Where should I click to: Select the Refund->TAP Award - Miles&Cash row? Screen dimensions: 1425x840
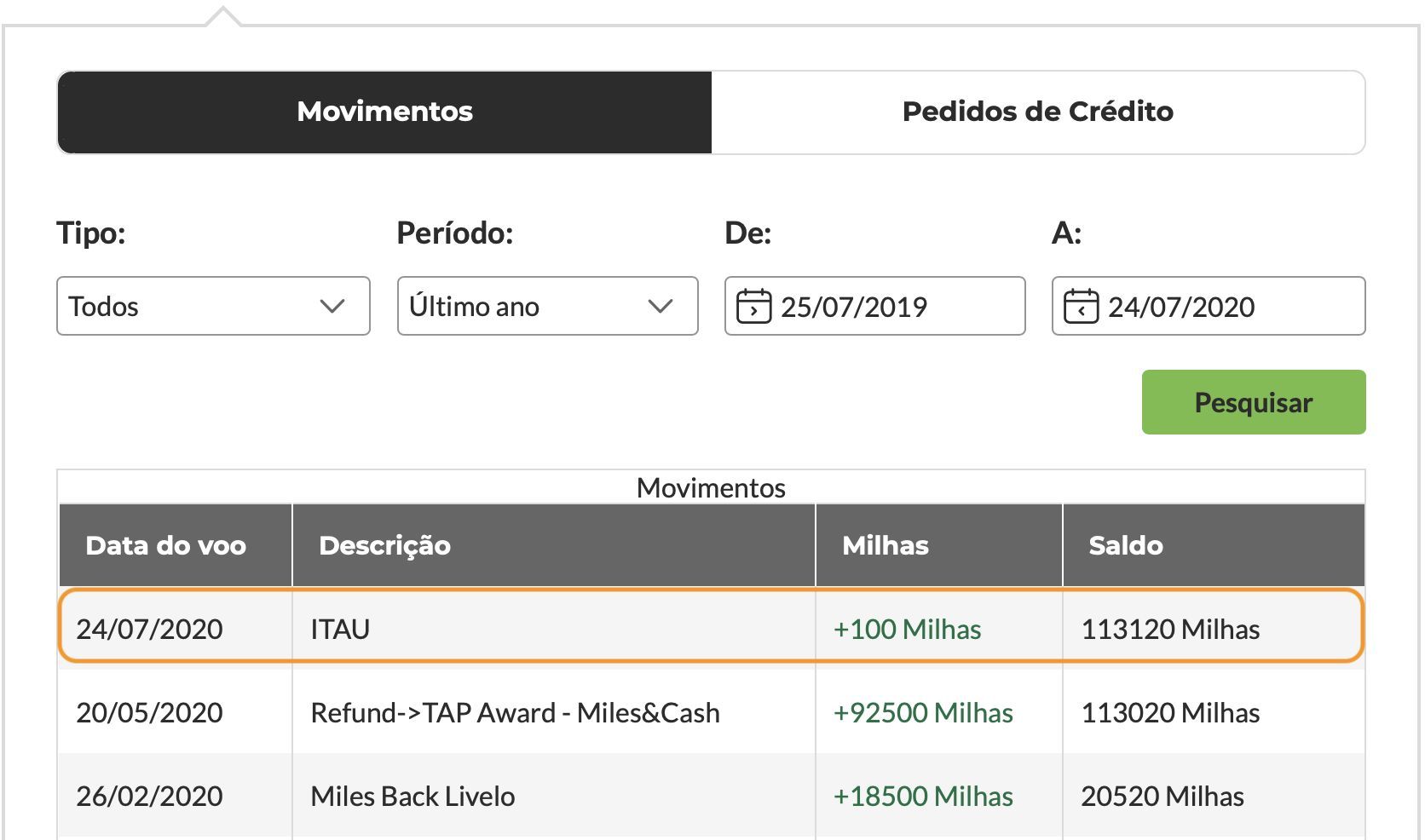click(x=712, y=712)
